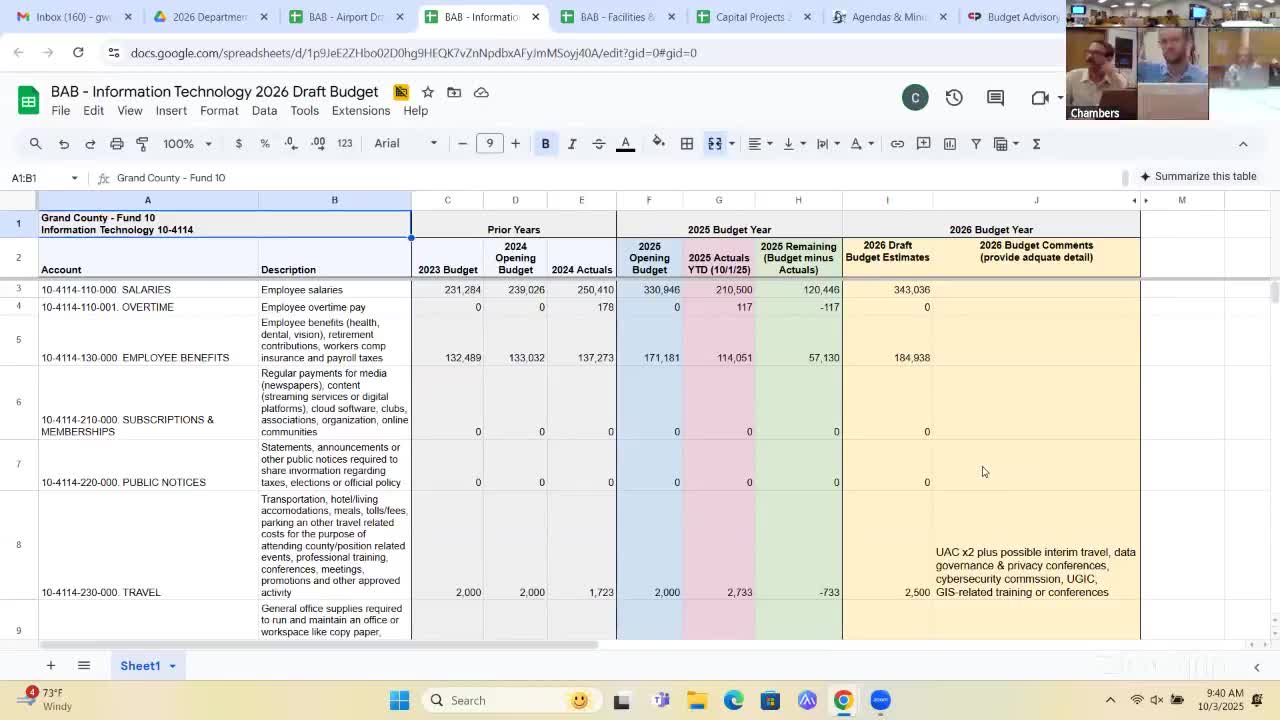This screenshot has width=1280, height=720.
Task: Open the functions (Σ) menu
Action: (1035, 144)
